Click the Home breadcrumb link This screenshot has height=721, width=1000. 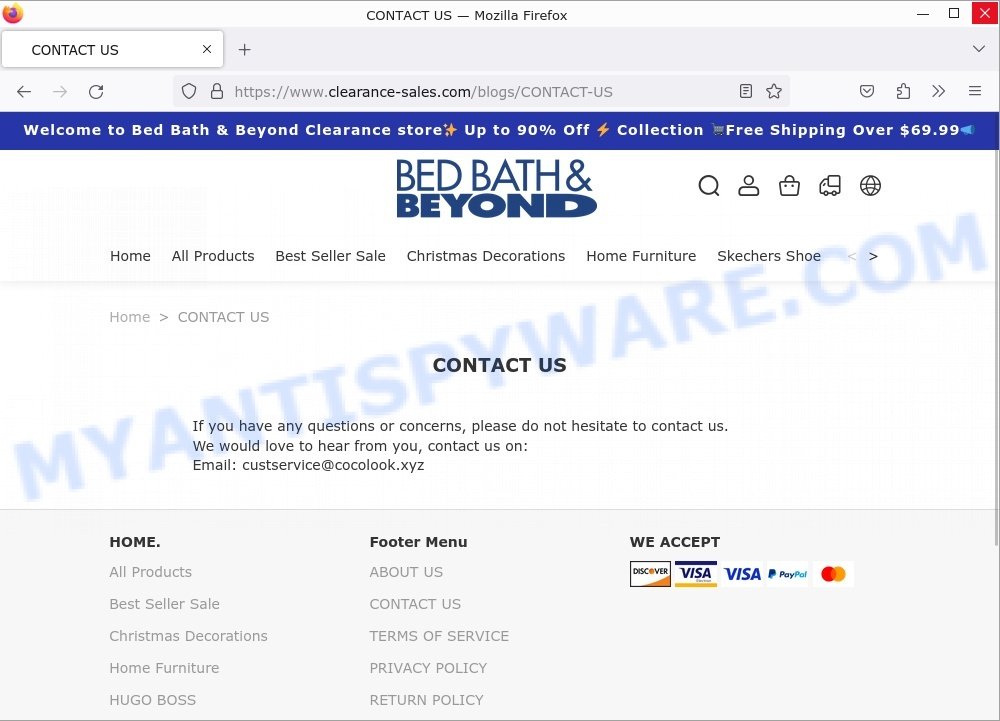pyautogui.click(x=129, y=317)
